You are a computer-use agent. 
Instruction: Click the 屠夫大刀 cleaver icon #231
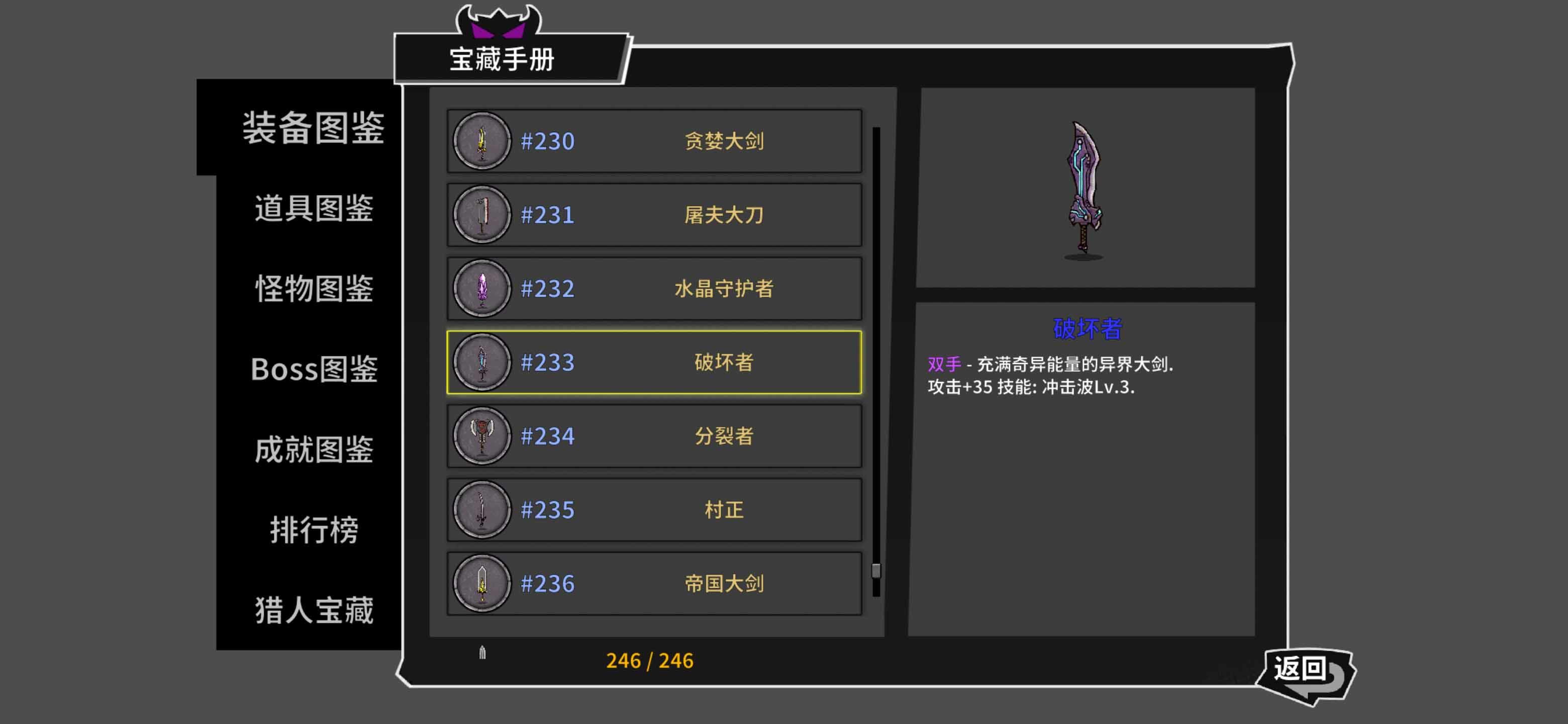[x=481, y=215]
